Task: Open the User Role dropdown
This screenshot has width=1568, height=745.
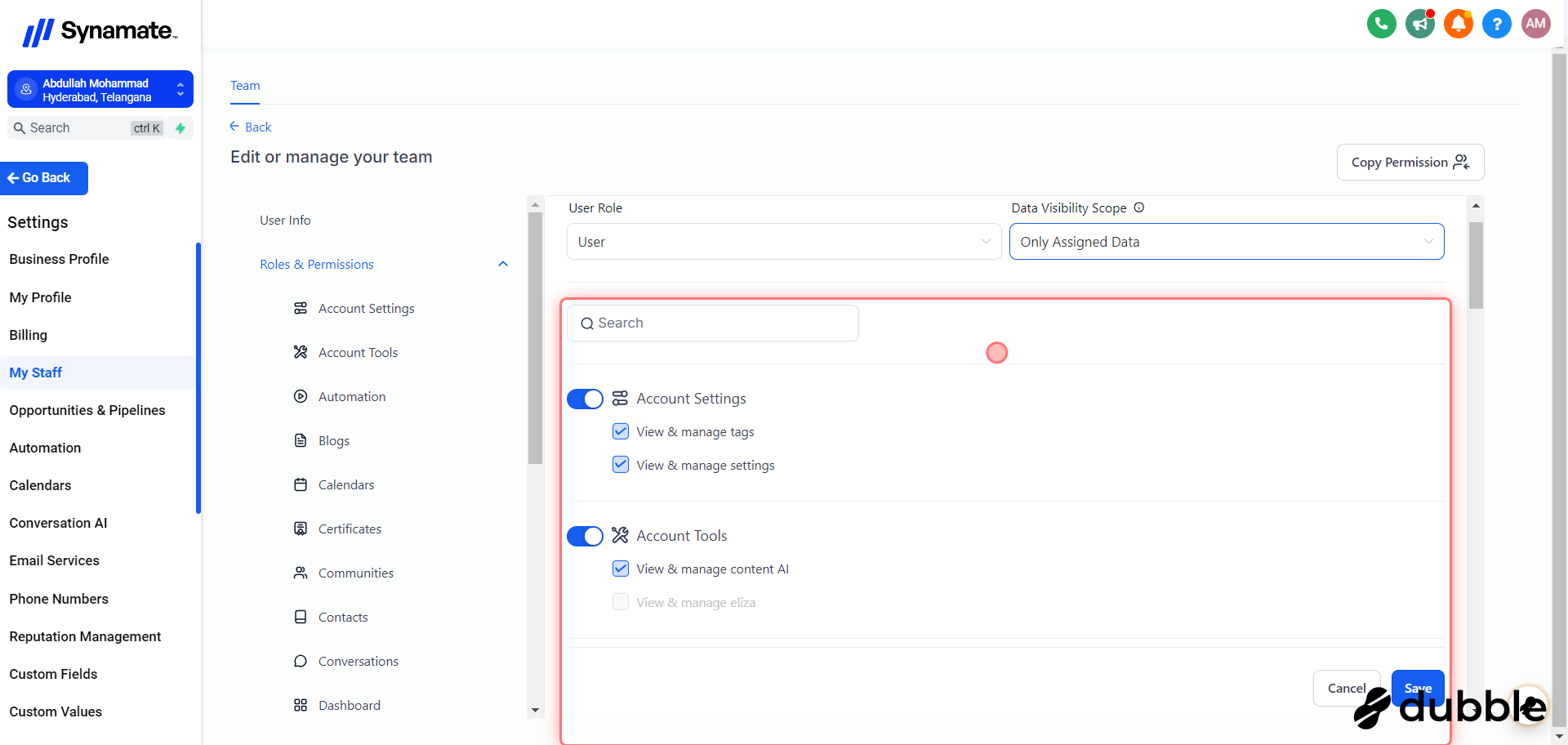Action: [x=783, y=242]
